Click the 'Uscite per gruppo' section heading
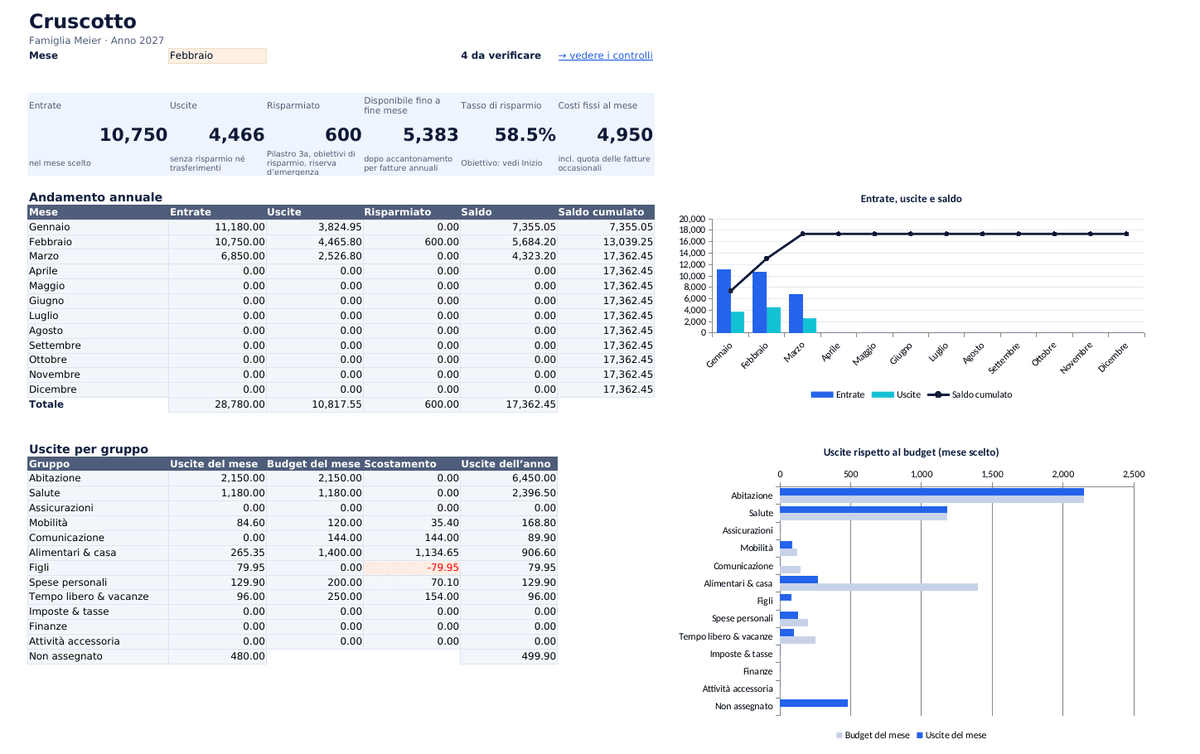The height and width of the screenshot is (754, 1200). [88, 449]
